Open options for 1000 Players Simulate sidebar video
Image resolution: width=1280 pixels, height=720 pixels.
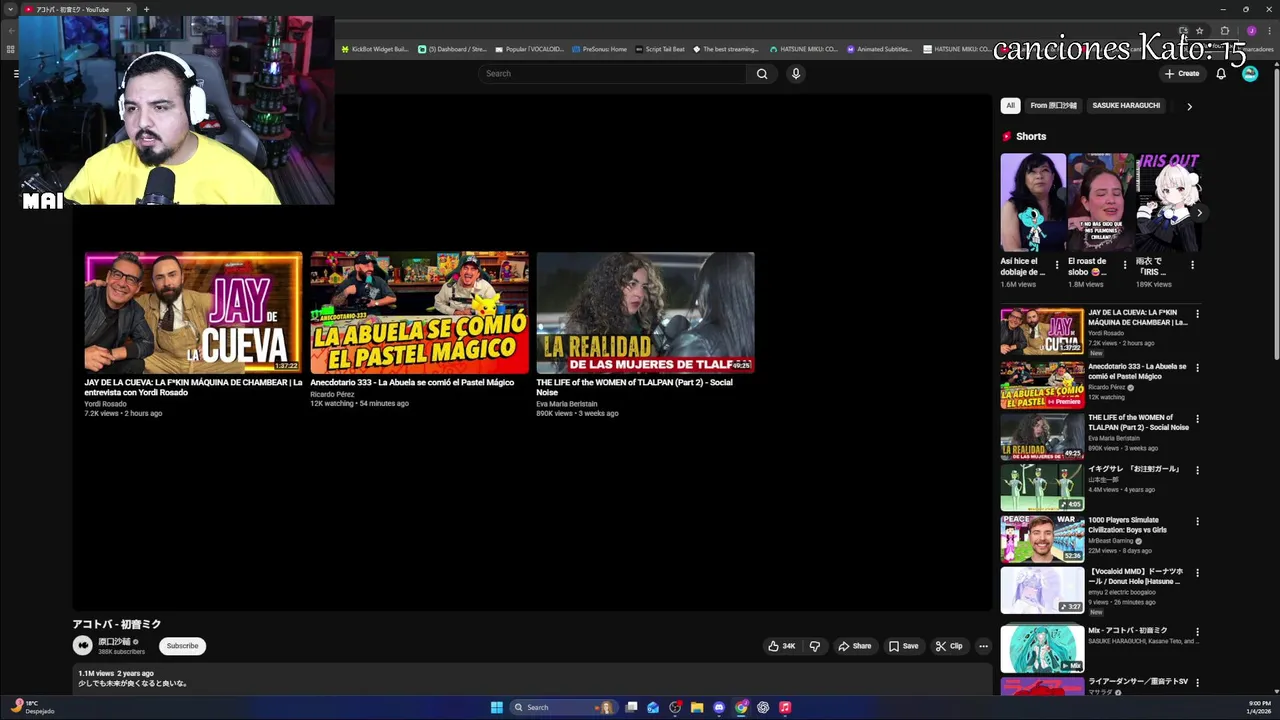[x=1197, y=521]
